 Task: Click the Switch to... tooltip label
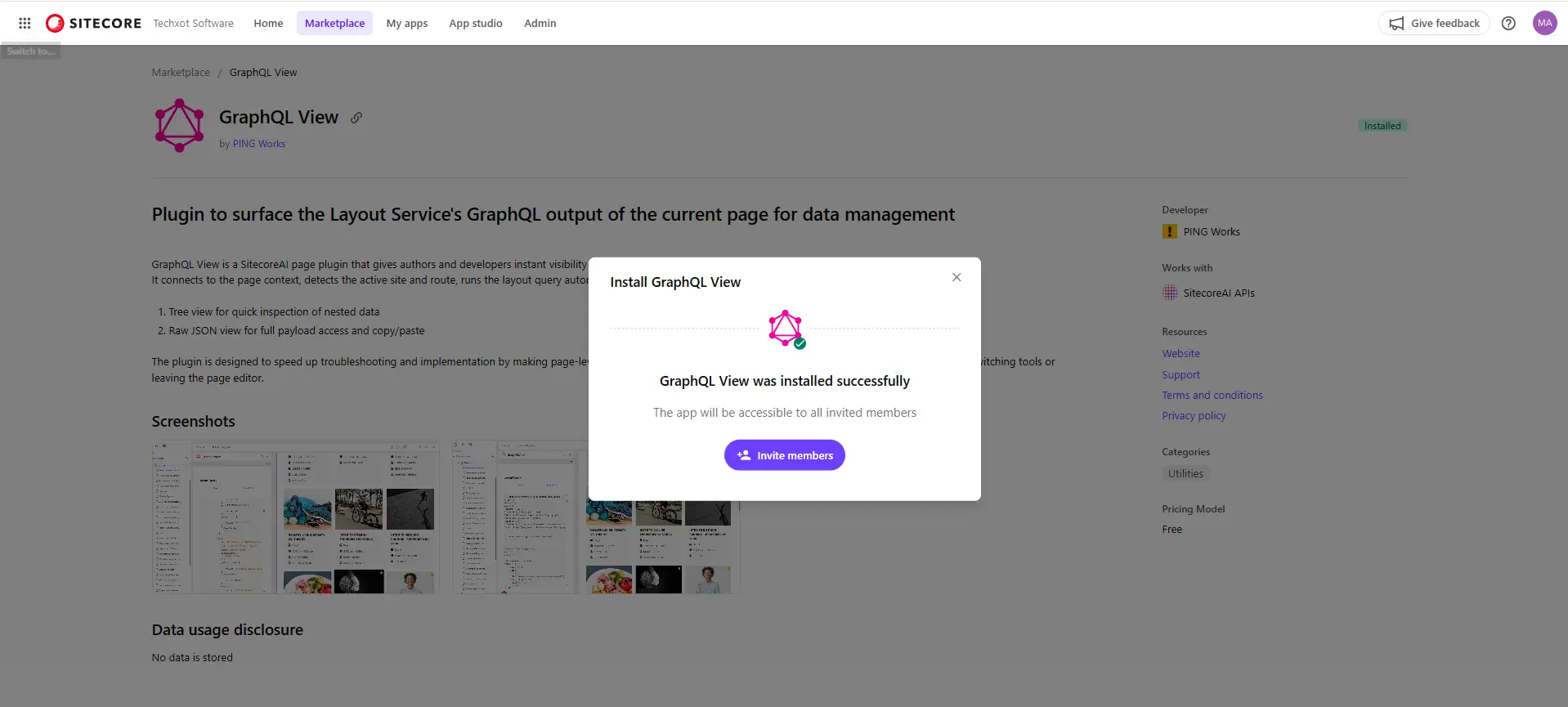[x=31, y=51]
